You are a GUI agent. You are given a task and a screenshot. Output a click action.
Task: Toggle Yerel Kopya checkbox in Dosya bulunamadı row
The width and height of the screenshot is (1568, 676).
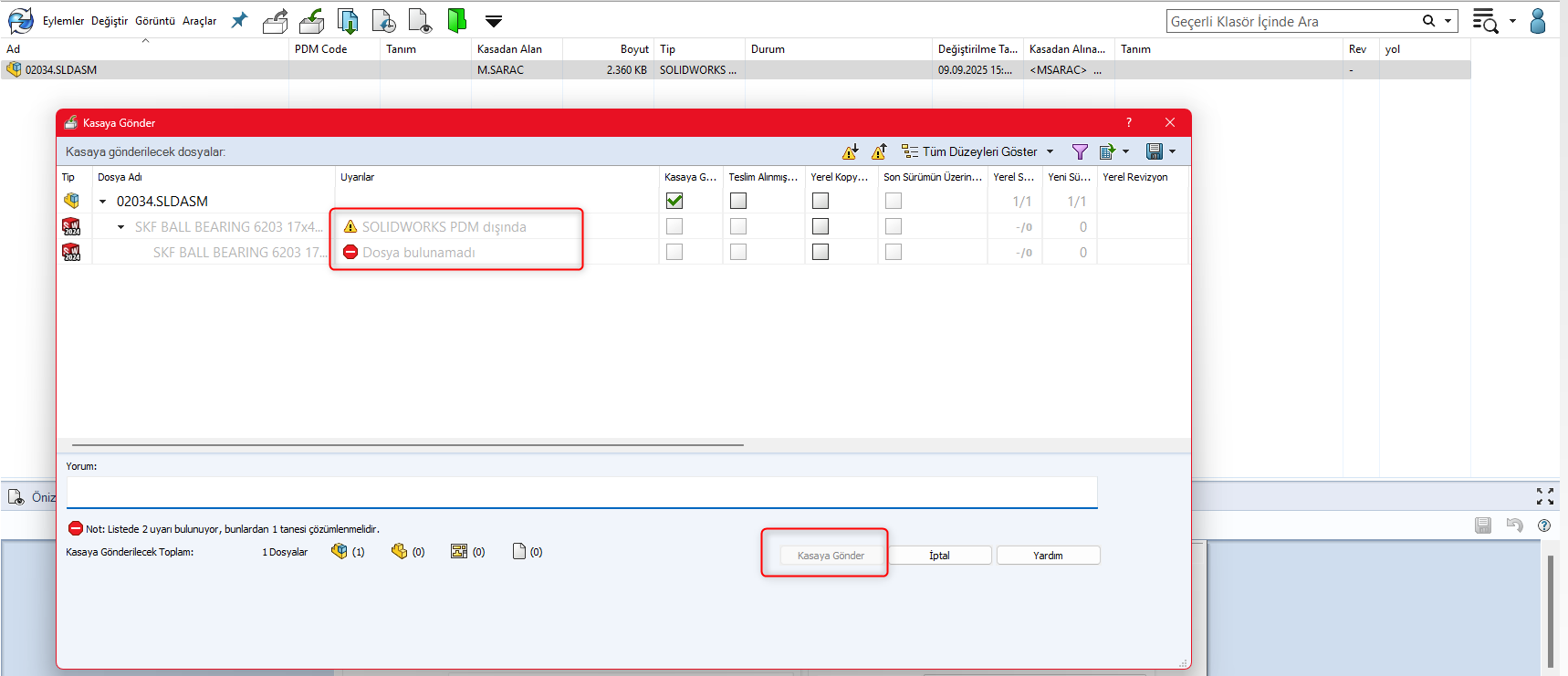point(821,252)
